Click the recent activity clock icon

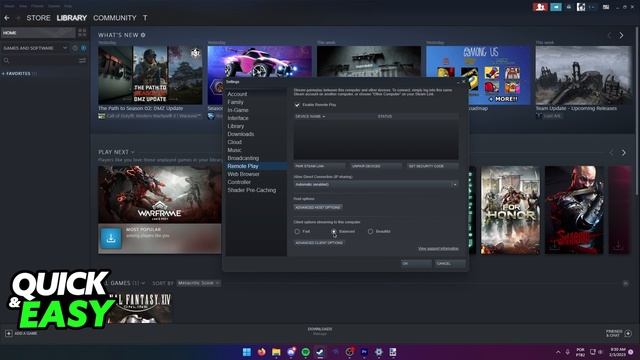75,48
